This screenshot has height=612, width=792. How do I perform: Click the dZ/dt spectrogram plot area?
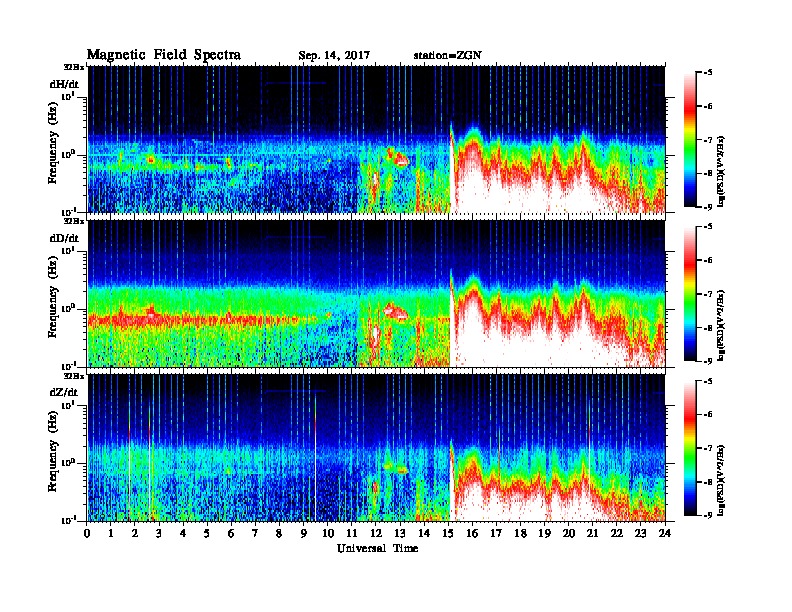click(x=377, y=448)
